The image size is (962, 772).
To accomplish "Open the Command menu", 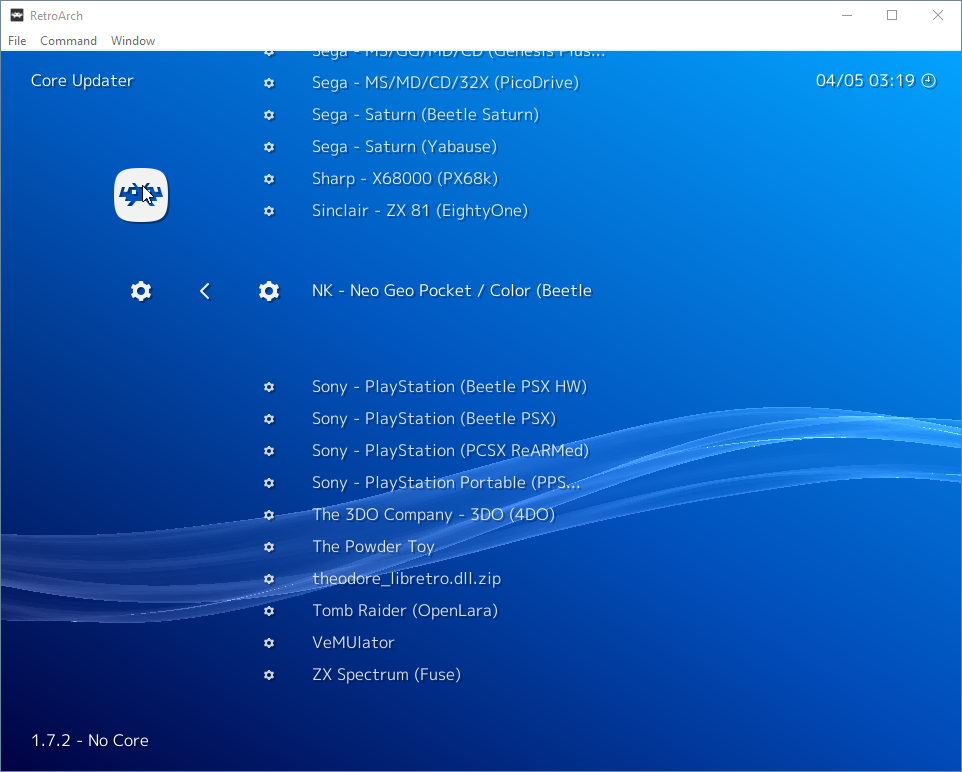I will [68, 41].
